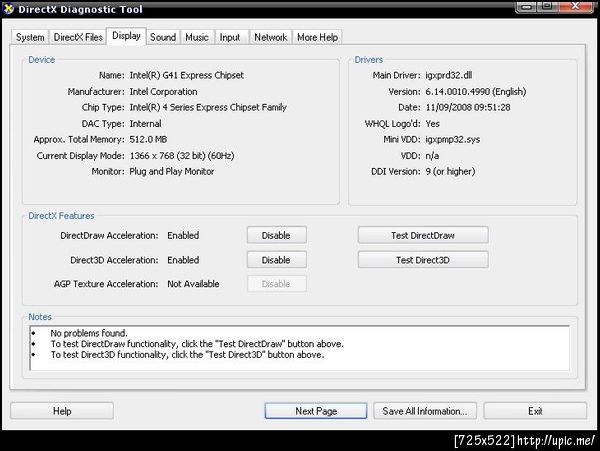The width and height of the screenshot is (600, 451).
Task: Click 'Intel(R) 4 Series Express Chipset Family'
Action: (208, 107)
